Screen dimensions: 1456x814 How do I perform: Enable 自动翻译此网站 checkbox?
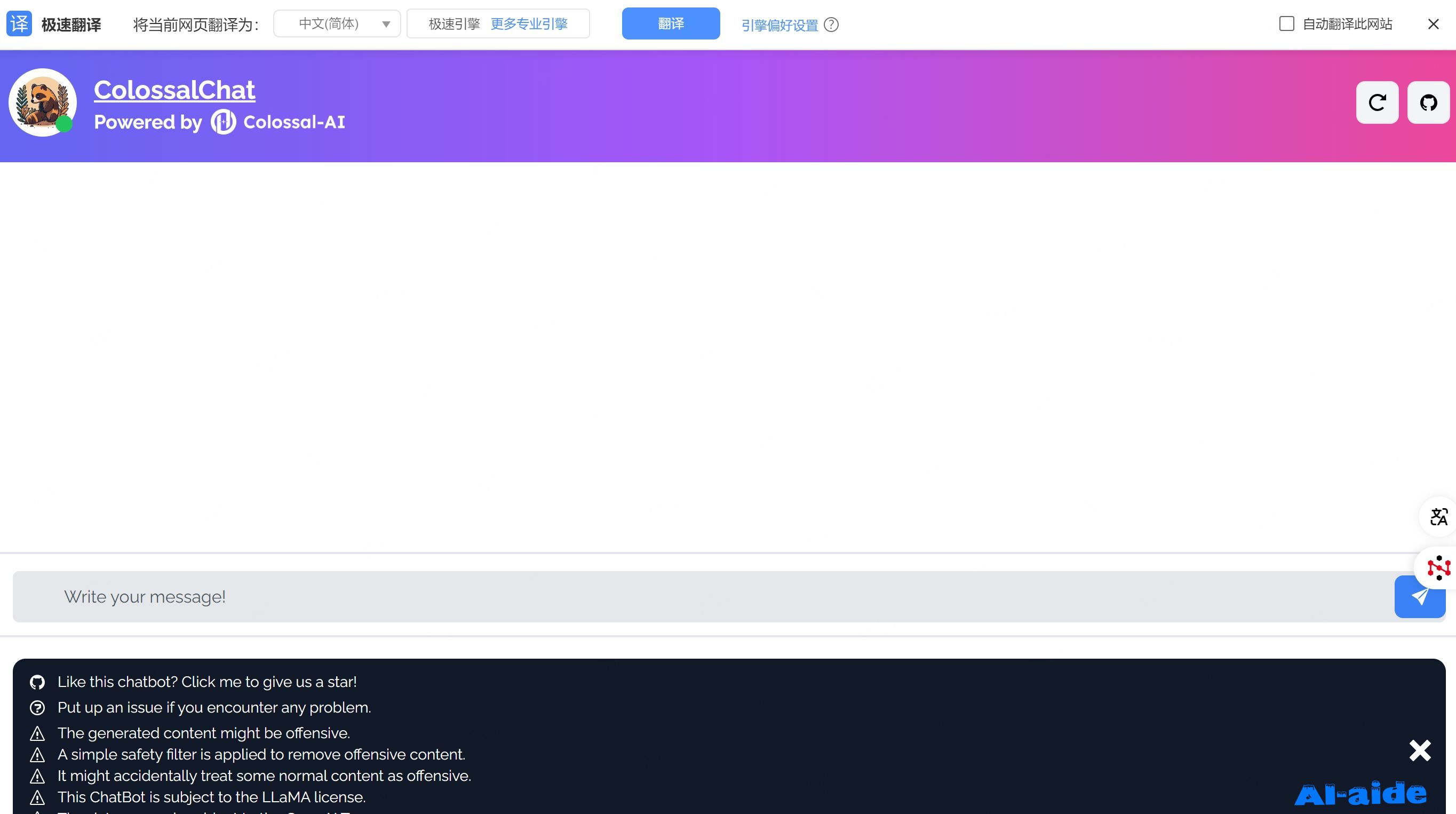tap(1286, 23)
